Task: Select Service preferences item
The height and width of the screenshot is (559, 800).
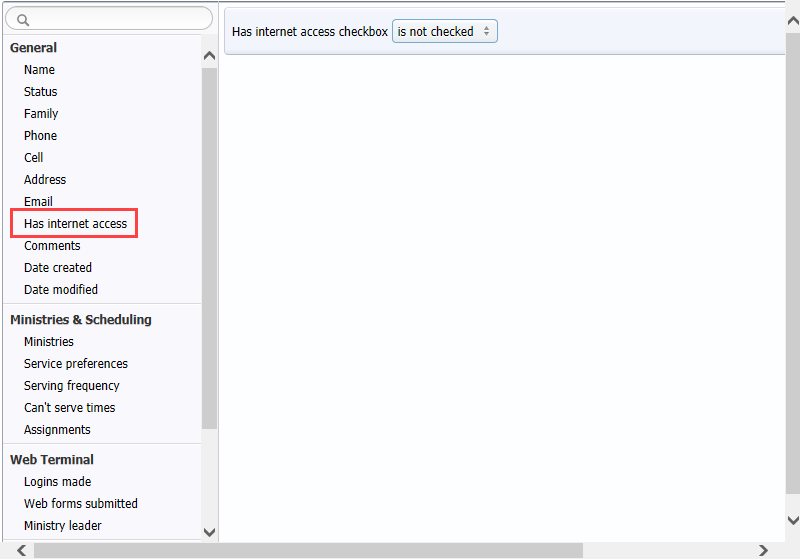Action: pyautogui.click(x=76, y=364)
